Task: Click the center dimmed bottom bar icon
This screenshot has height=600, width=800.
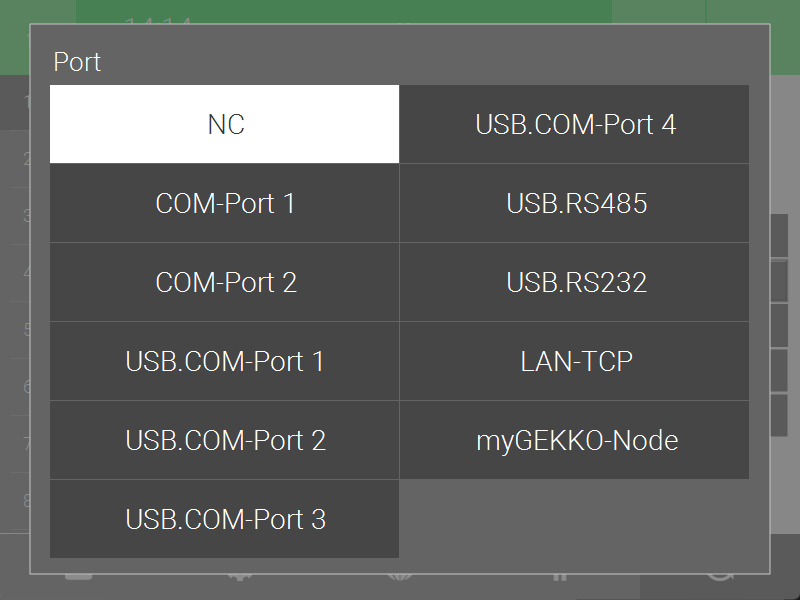Action: (399, 577)
